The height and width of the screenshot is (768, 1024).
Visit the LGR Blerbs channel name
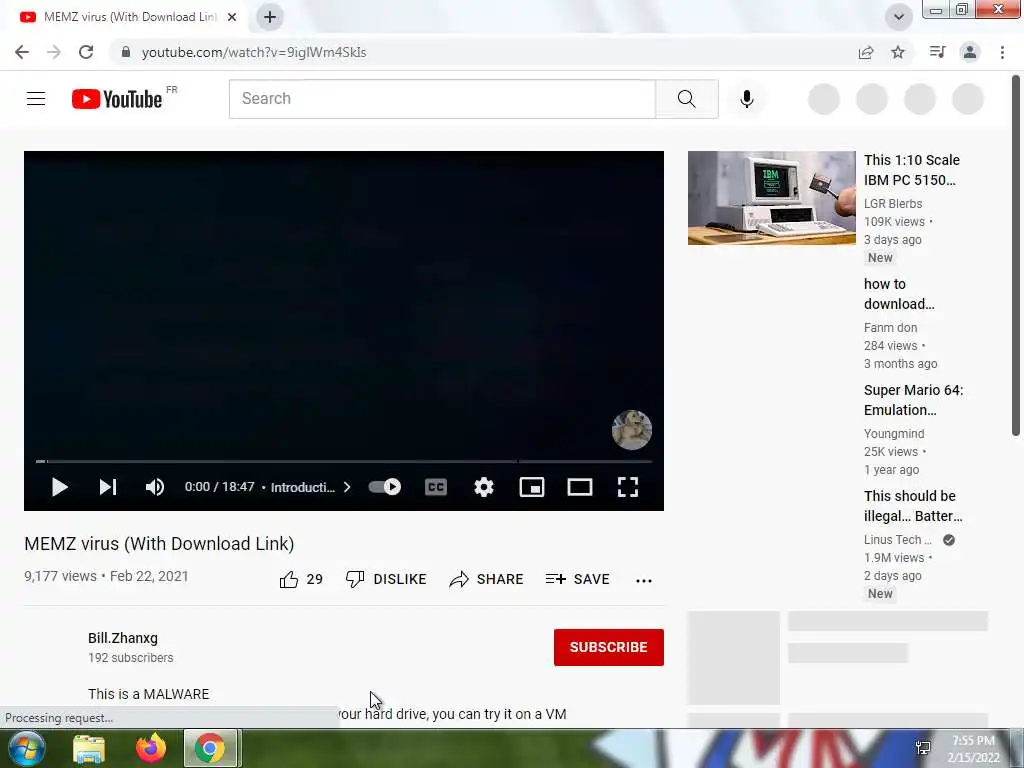coord(893,204)
